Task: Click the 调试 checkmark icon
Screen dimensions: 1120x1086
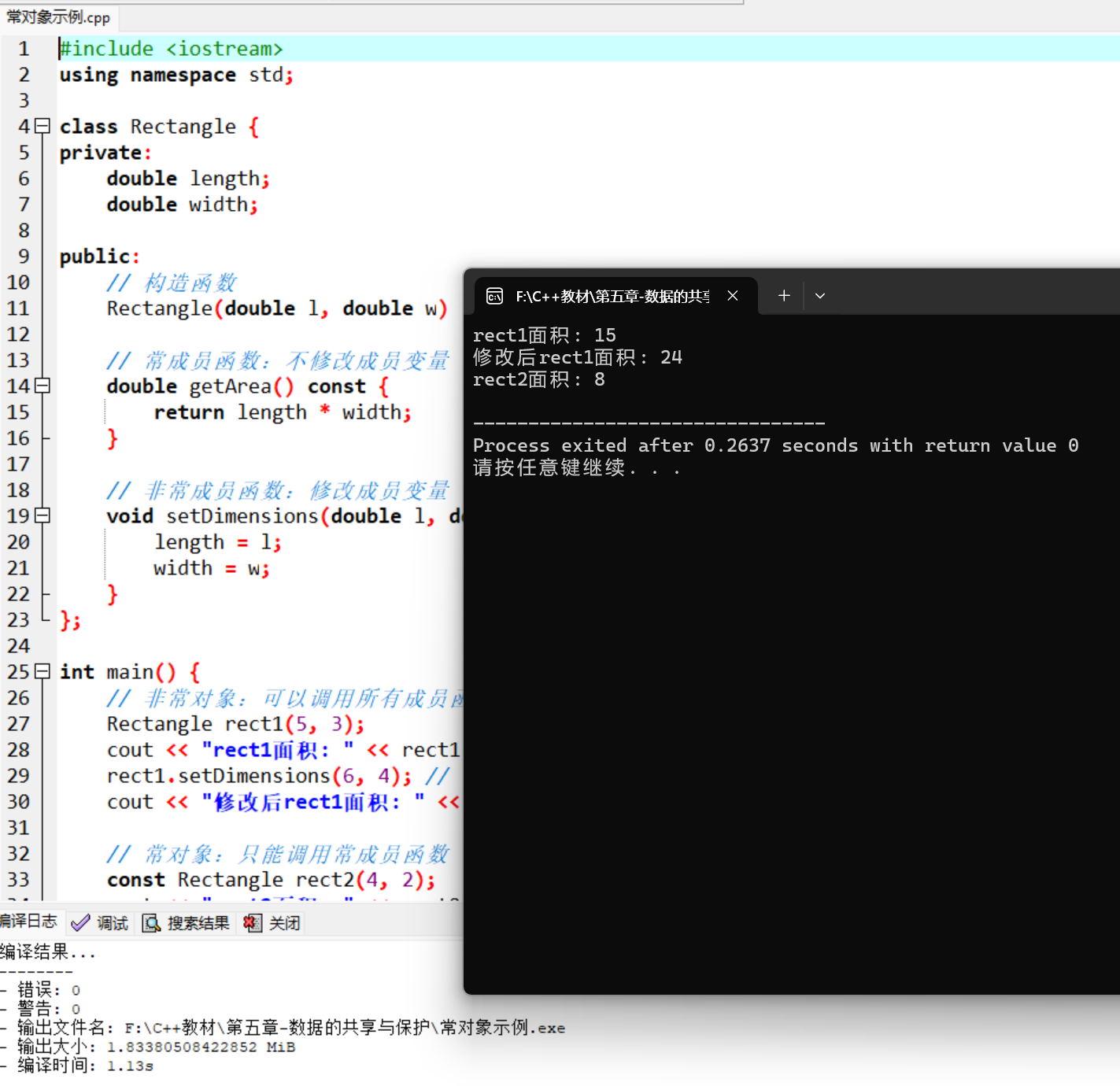Action: 80,922
